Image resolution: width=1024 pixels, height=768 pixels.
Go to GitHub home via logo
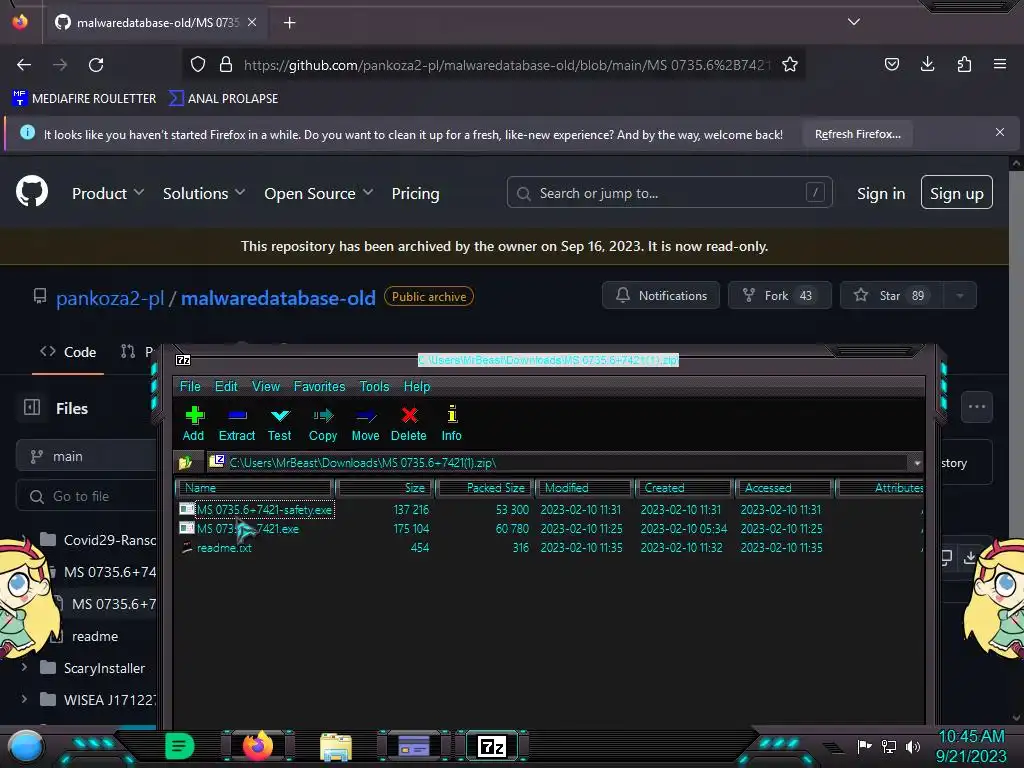pos(32,192)
